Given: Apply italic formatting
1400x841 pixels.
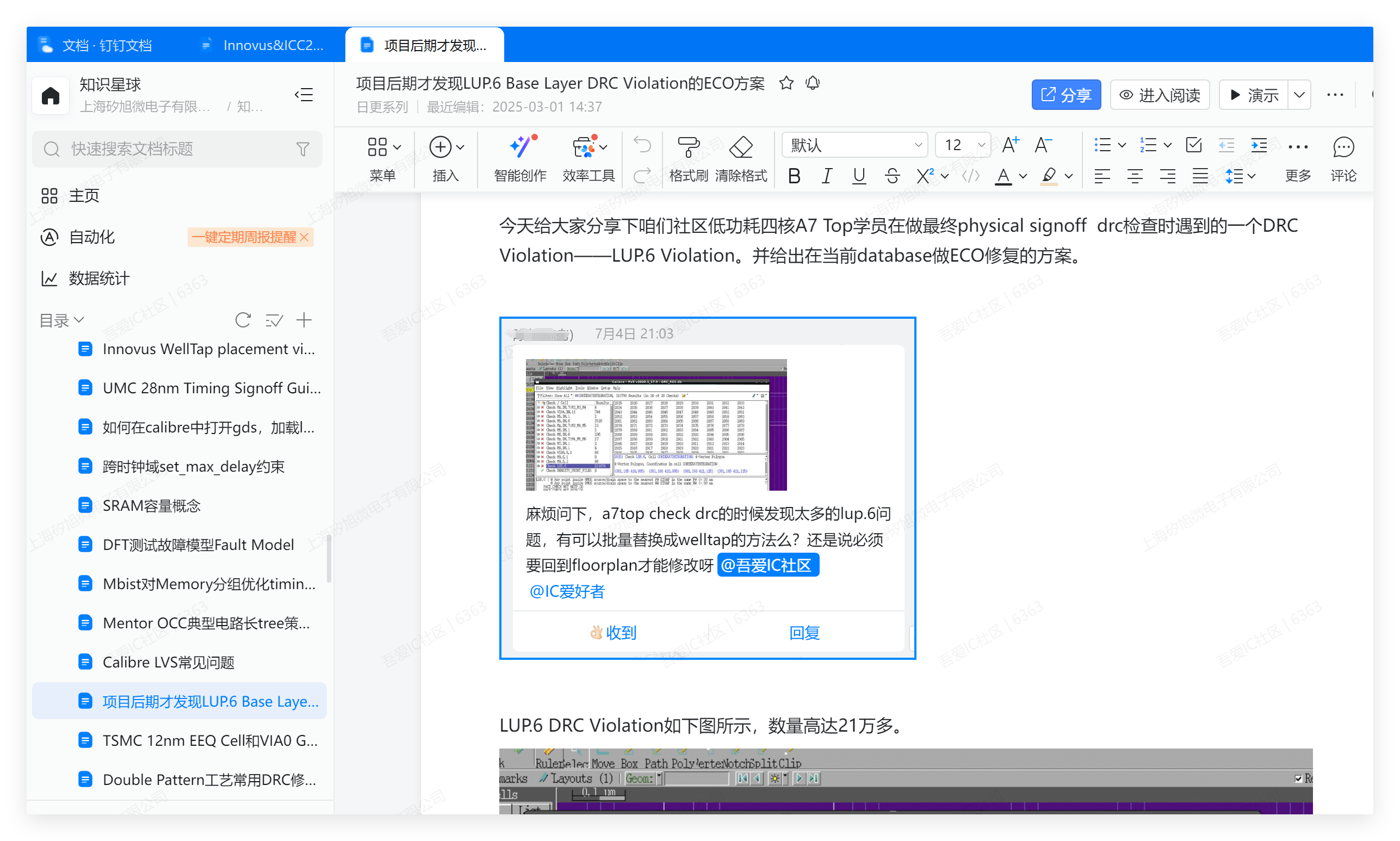Looking at the screenshot, I should tap(827, 176).
